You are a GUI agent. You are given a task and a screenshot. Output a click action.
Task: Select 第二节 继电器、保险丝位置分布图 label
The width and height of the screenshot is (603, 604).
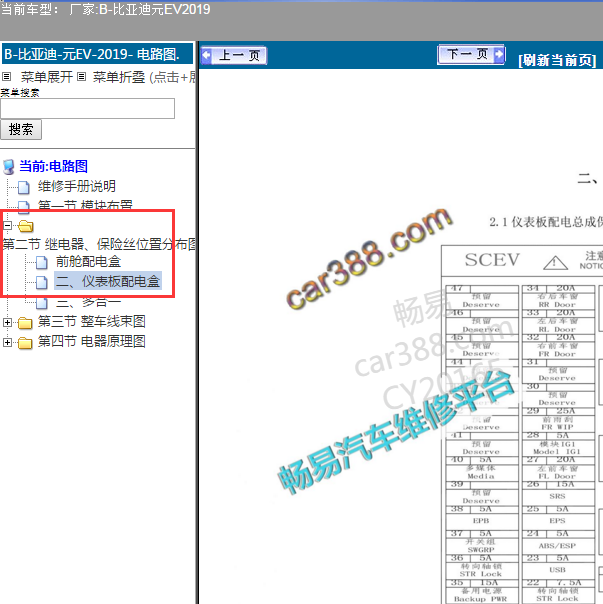pos(99,244)
